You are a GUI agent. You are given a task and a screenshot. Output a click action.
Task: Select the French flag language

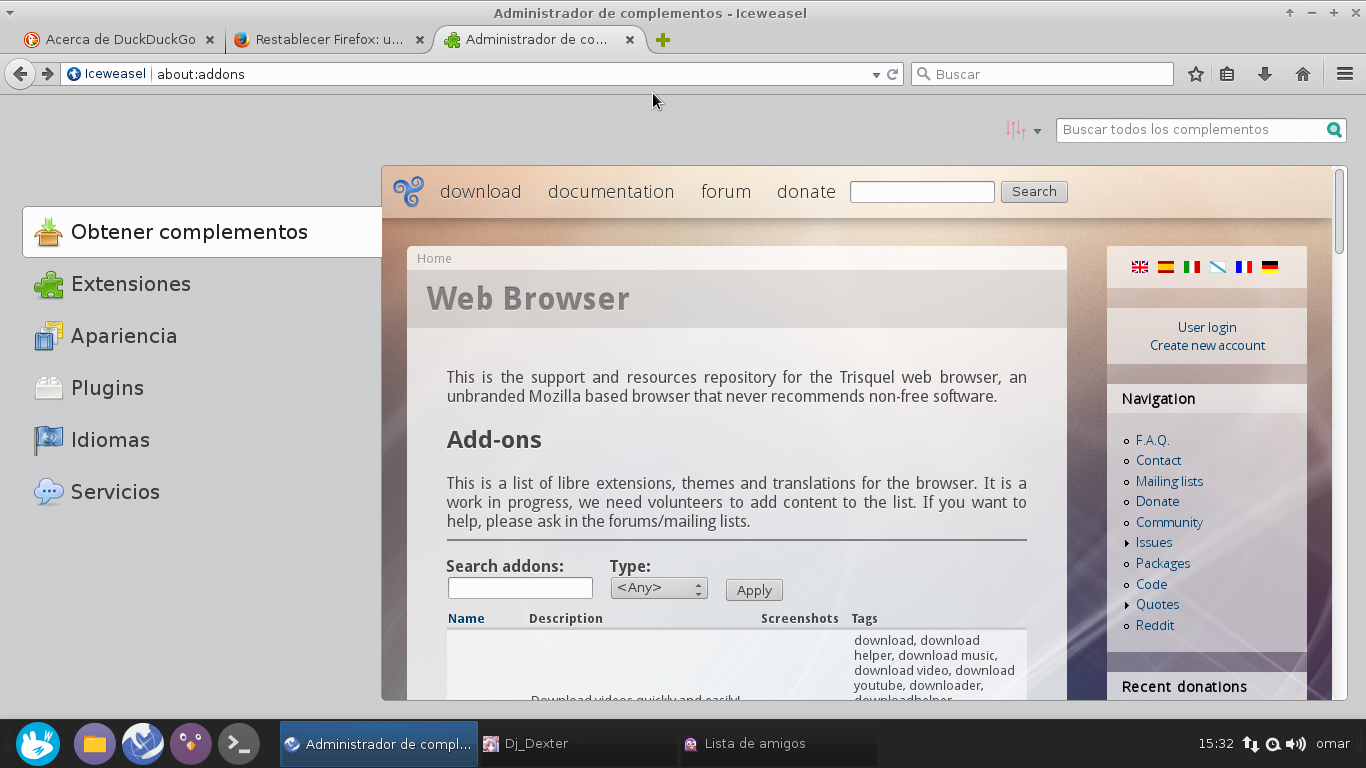click(1244, 267)
